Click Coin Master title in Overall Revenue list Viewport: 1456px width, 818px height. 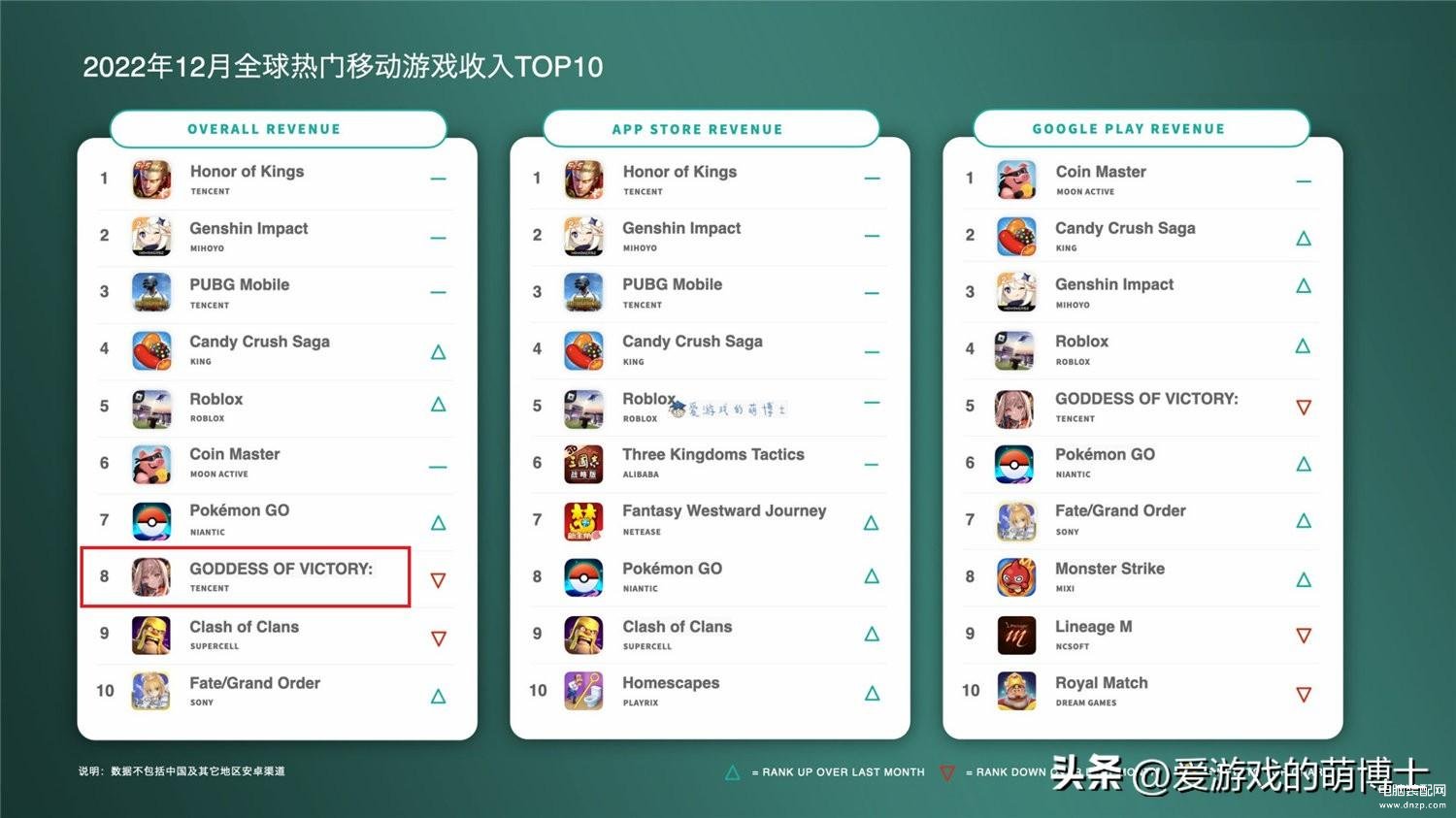point(234,454)
